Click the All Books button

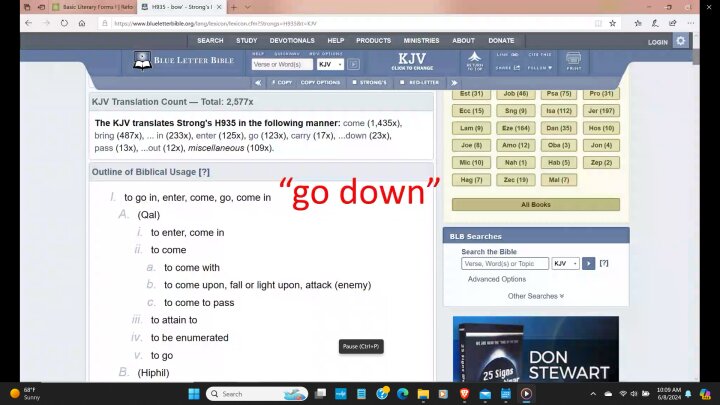(536, 205)
